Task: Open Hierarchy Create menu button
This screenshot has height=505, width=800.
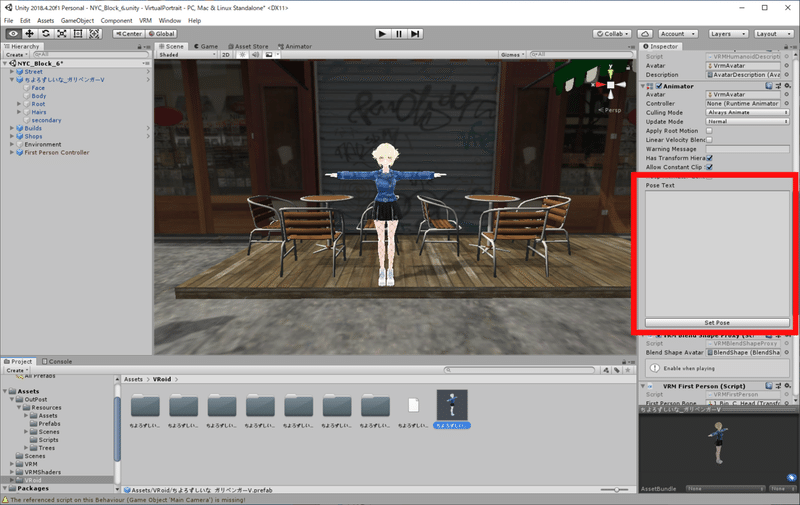Action: (17, 55)
